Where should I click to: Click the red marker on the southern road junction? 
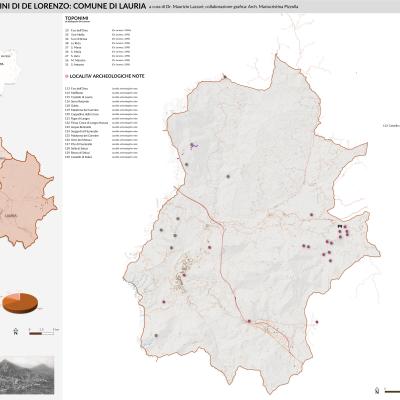click(x=249, y=321)
